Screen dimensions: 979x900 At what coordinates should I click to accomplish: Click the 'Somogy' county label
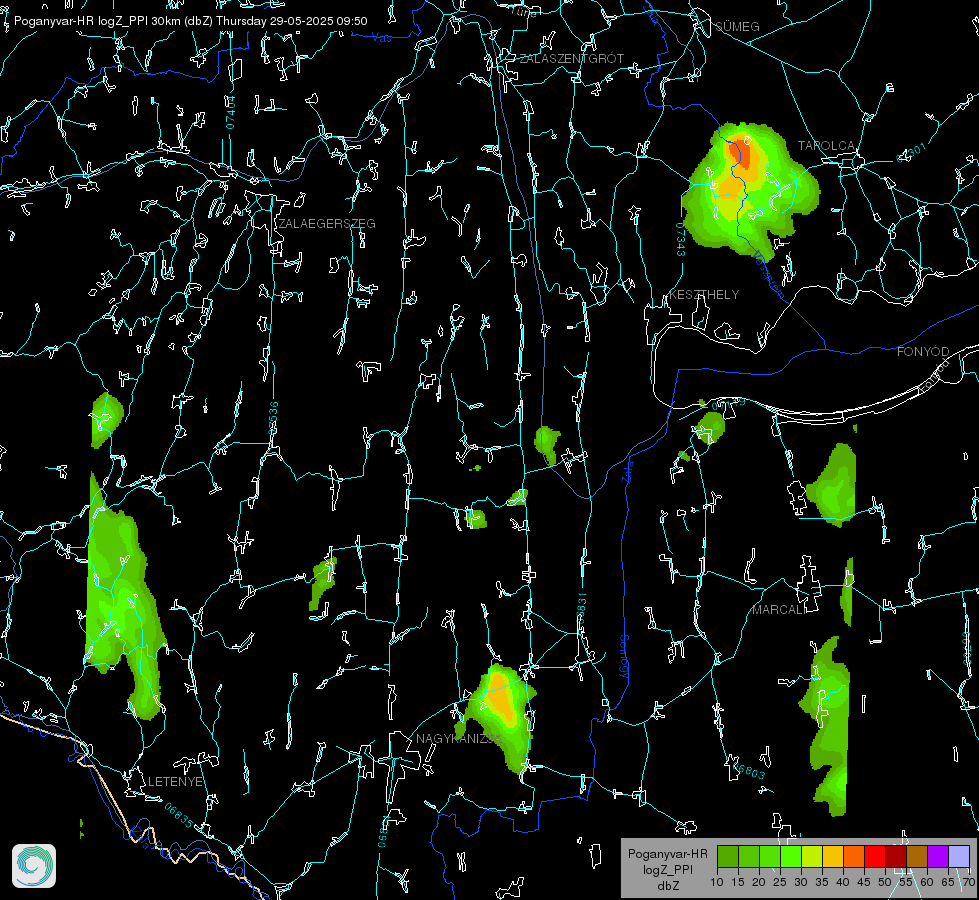pyautogui.click(x=624, y=658)
